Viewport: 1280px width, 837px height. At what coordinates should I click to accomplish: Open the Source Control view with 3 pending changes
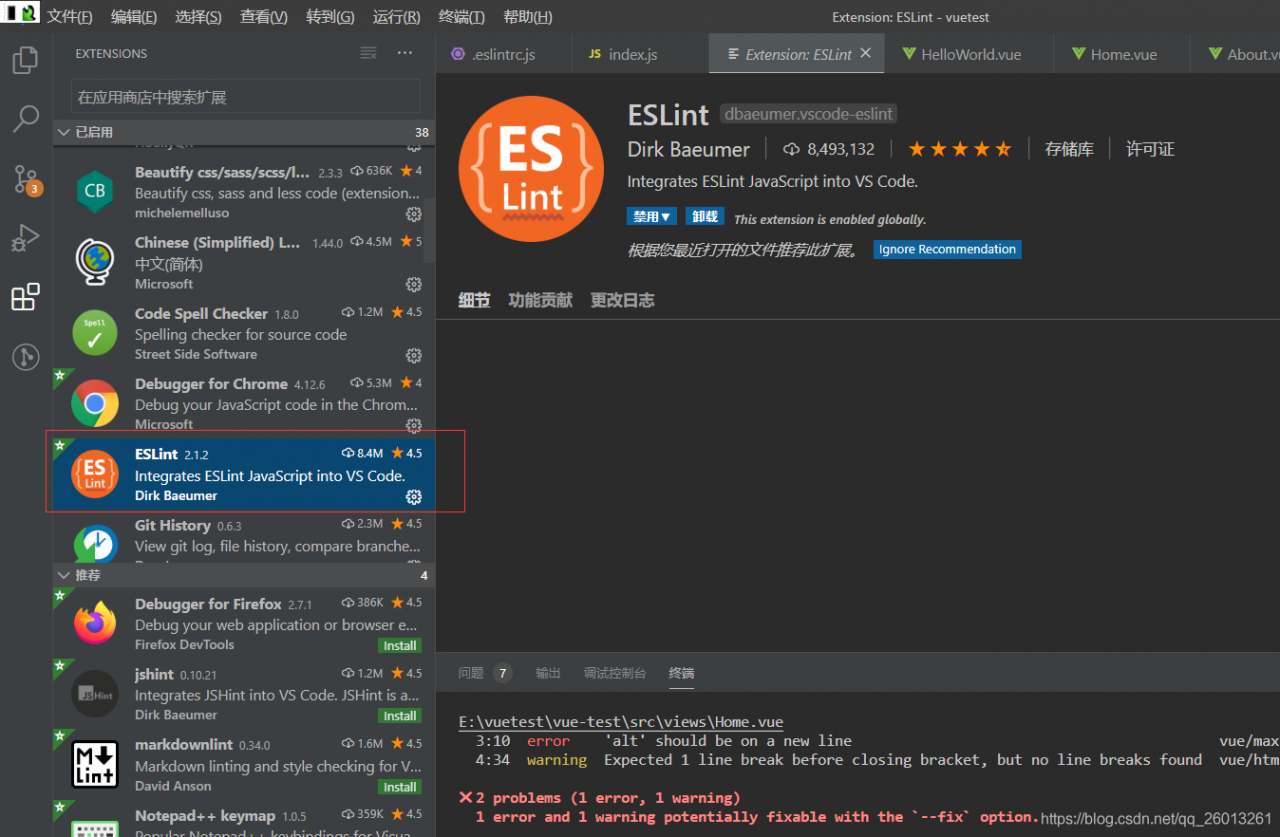tap(25, 178)
